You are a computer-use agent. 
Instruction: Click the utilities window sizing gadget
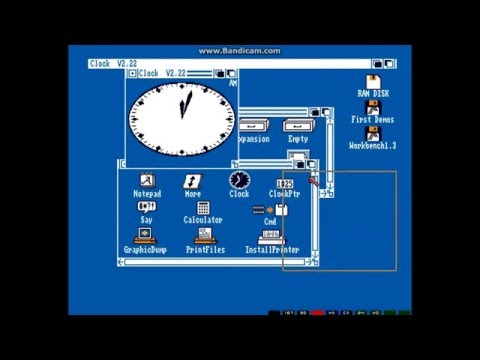(315, 262)
